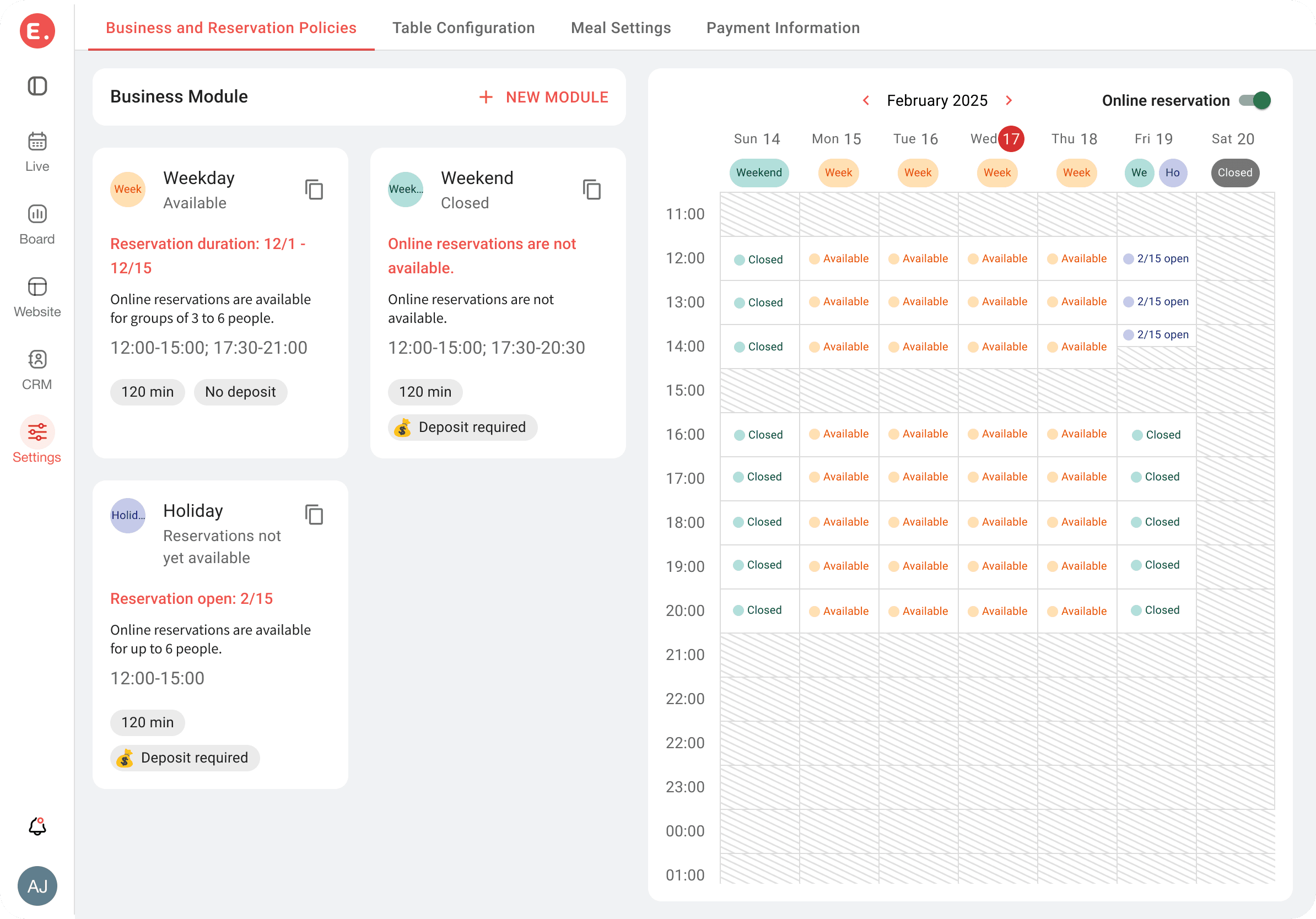Click Monday 12:00 Available slot
The width and height of the screenshot is (1316, 919).
839,258
